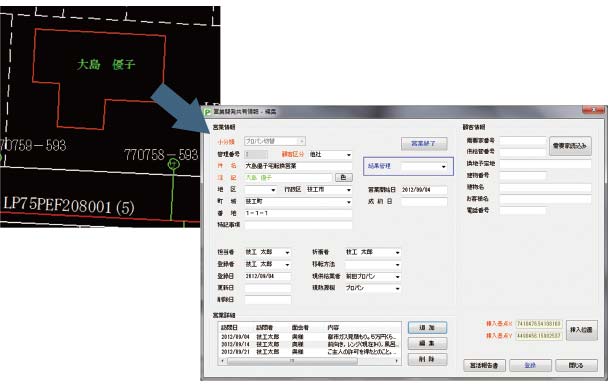Viewport: 608px width, 386px height.
Task: Click the 営業終了 button
Action: (x=424, y=144)
